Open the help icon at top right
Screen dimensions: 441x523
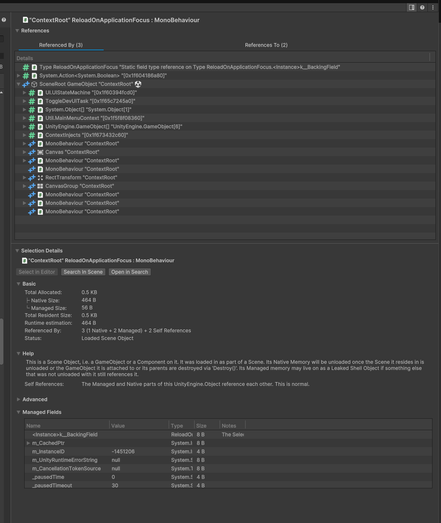pos(422,7)
